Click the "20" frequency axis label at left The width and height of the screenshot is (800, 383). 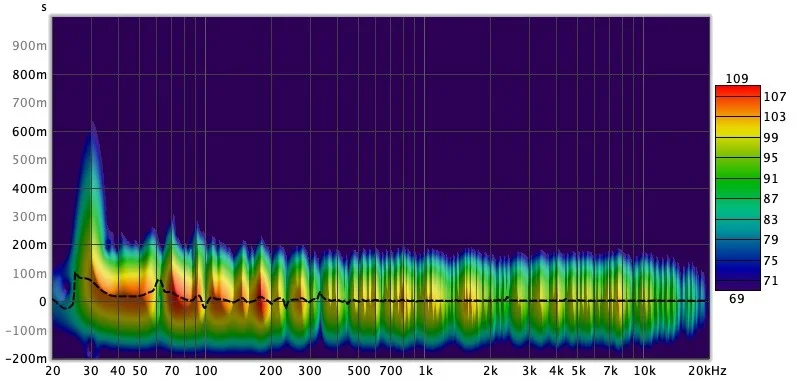coord(53,371)
